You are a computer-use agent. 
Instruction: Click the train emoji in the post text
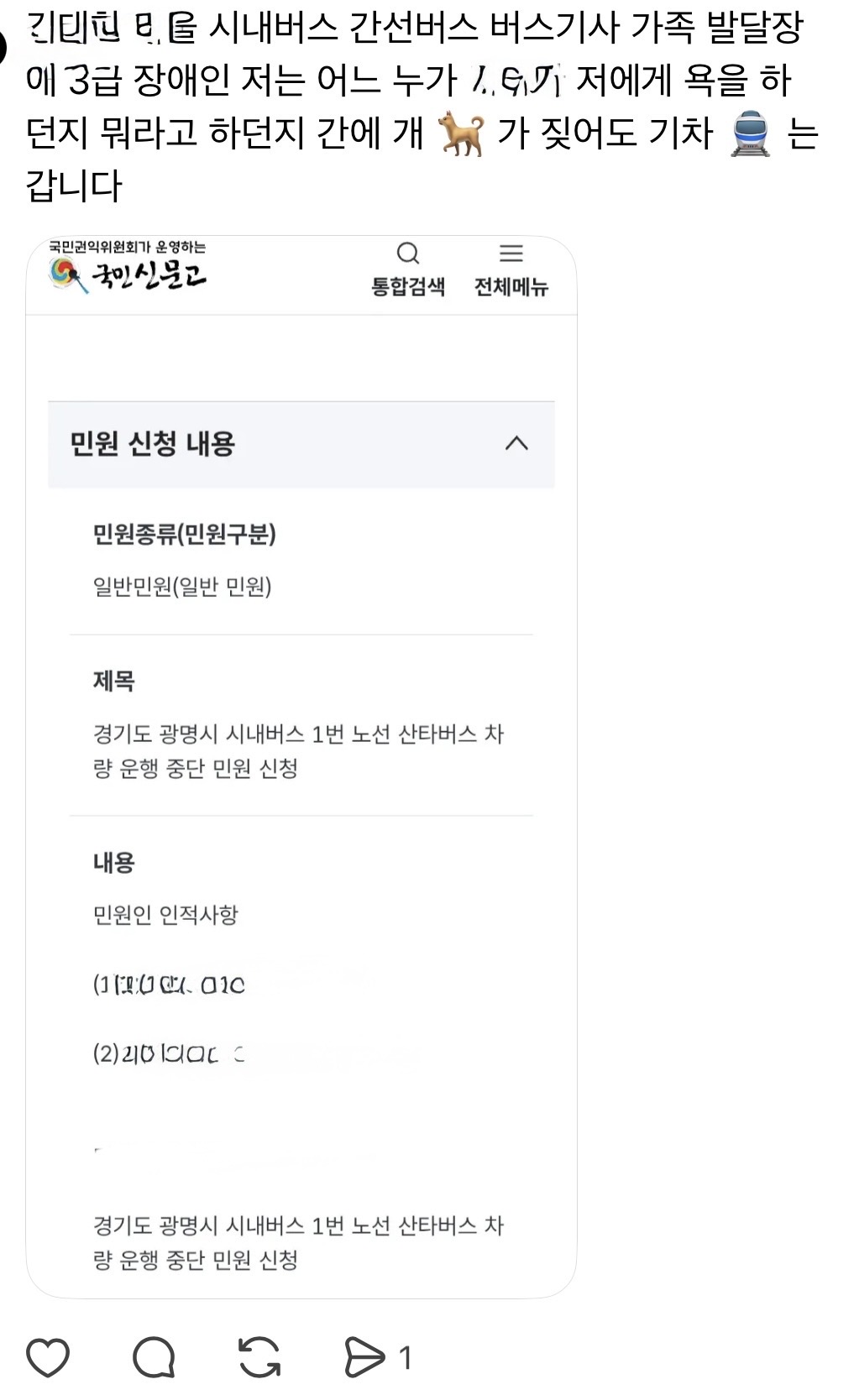point(751,134)
